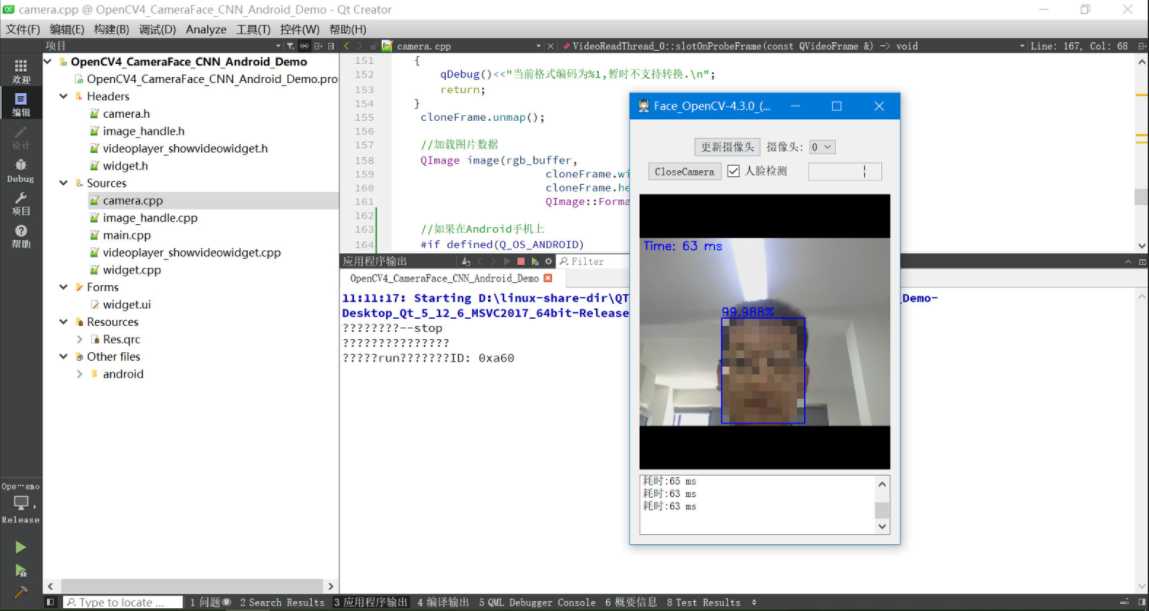Open the 项目 (Projects) wrench mode

click(x=20, y=202)
